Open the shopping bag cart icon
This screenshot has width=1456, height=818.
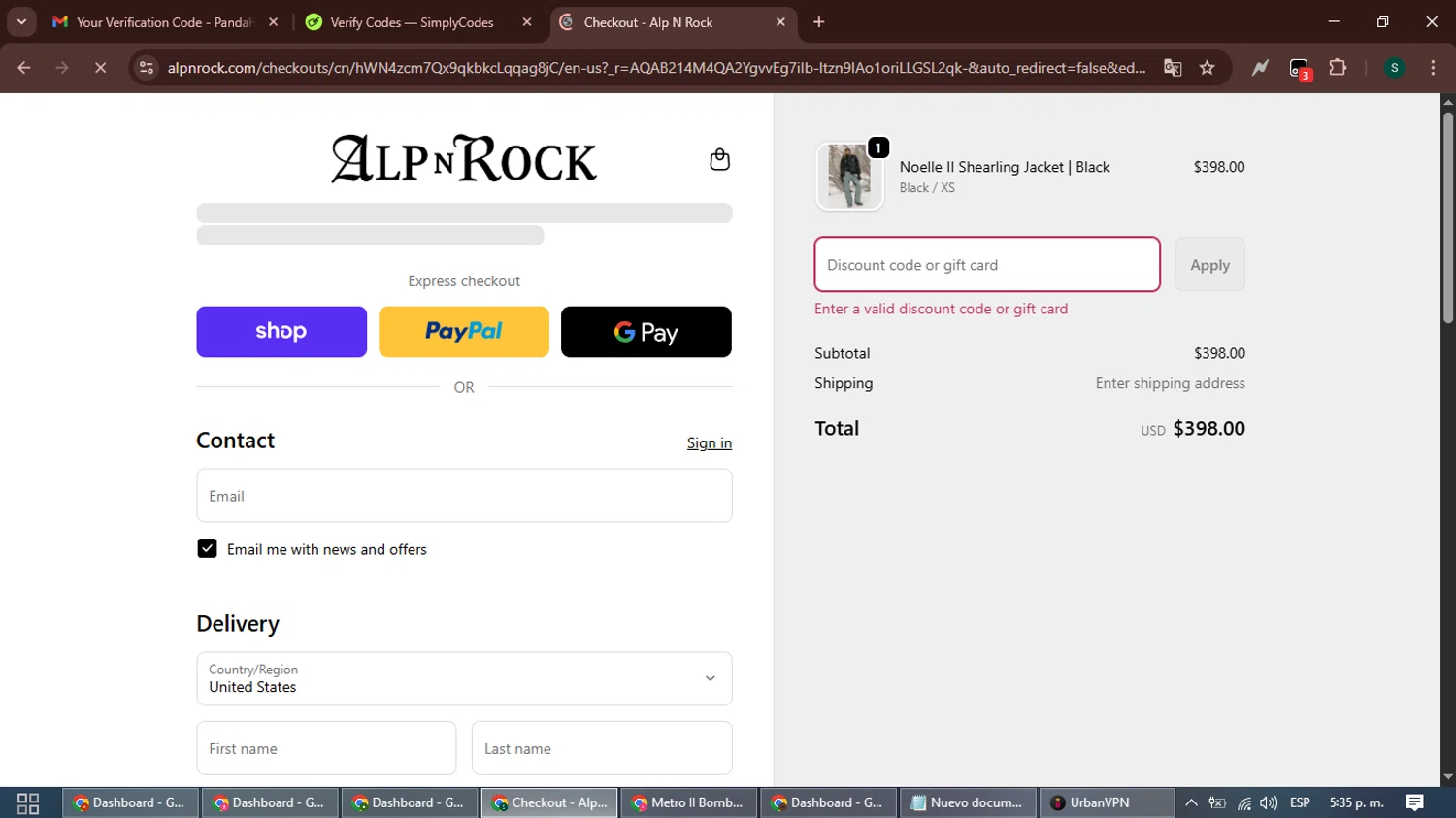point(719,159)
